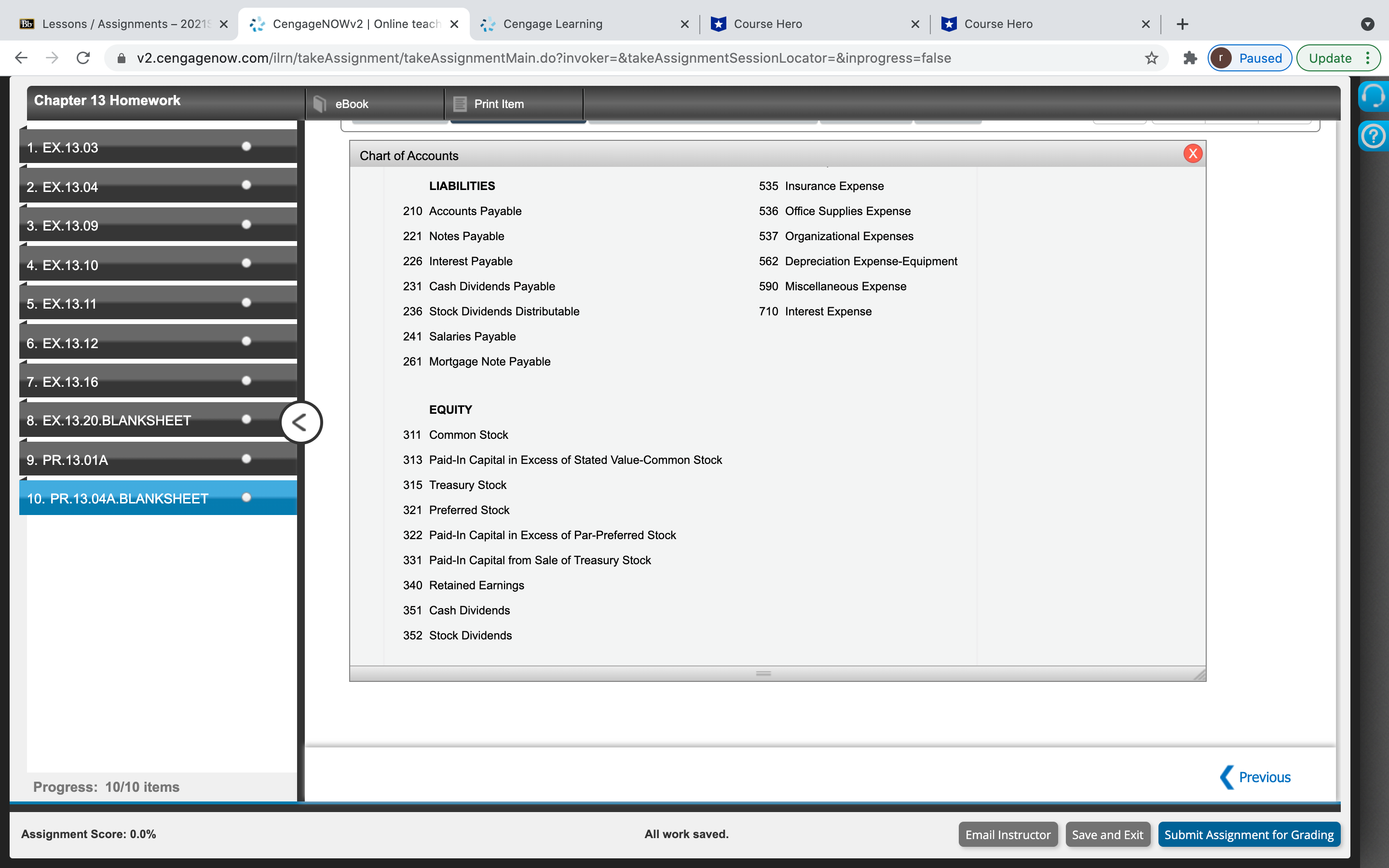
Task: Select status dot for EX.13.11
Action: [x=246, y=302]
